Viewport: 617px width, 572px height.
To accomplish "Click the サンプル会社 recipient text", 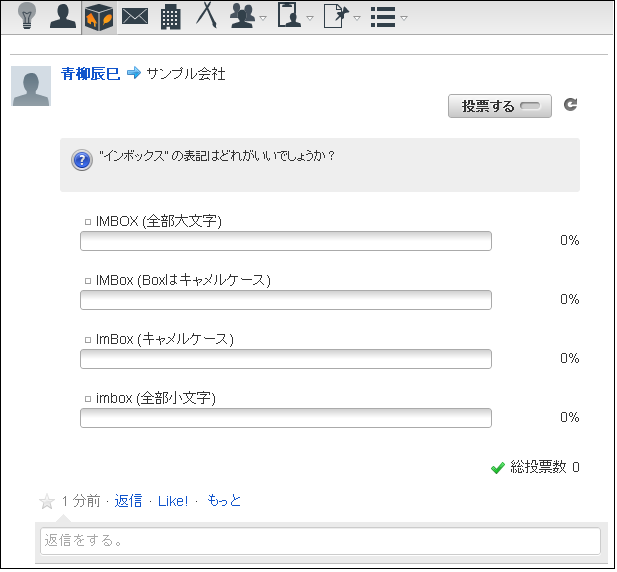I will coord(186,74).
